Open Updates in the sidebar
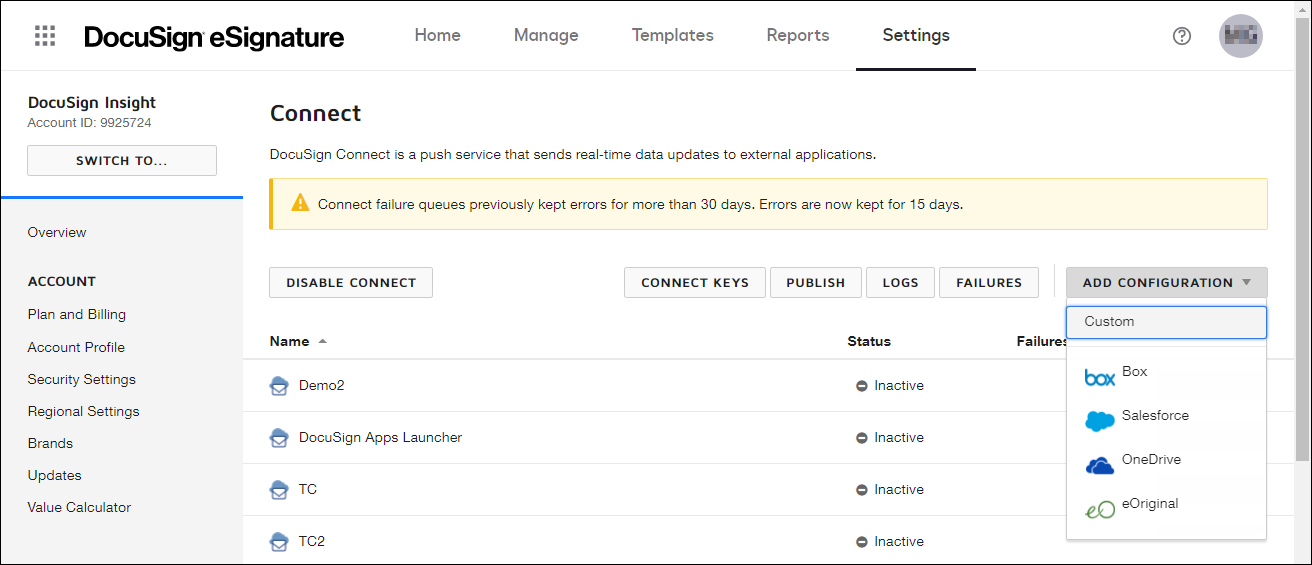1312x565 pixels. pyautogui.click(x=55, y=475)
